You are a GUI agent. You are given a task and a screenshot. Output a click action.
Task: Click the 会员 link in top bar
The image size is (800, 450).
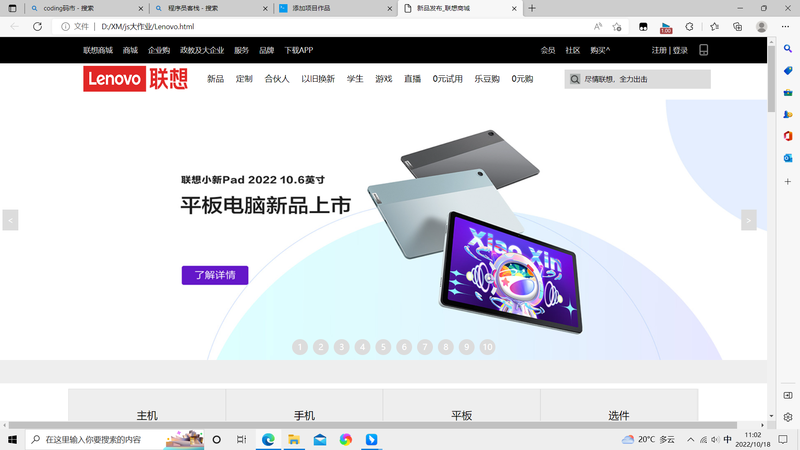548,50
